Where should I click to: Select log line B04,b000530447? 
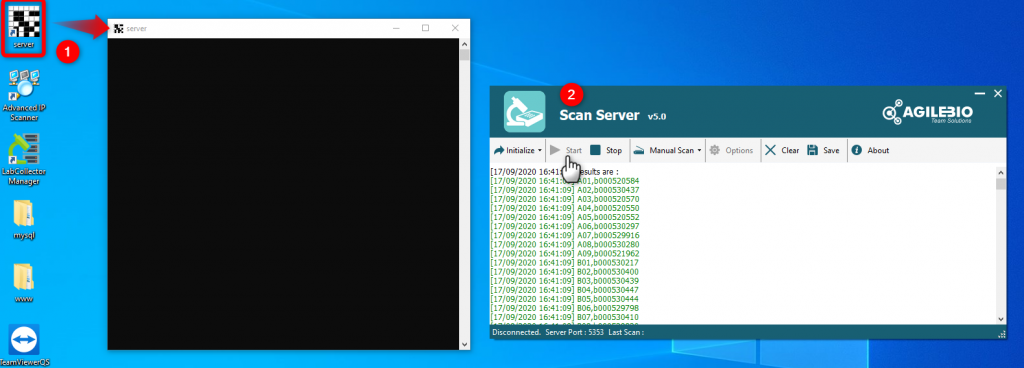(564, 290)
